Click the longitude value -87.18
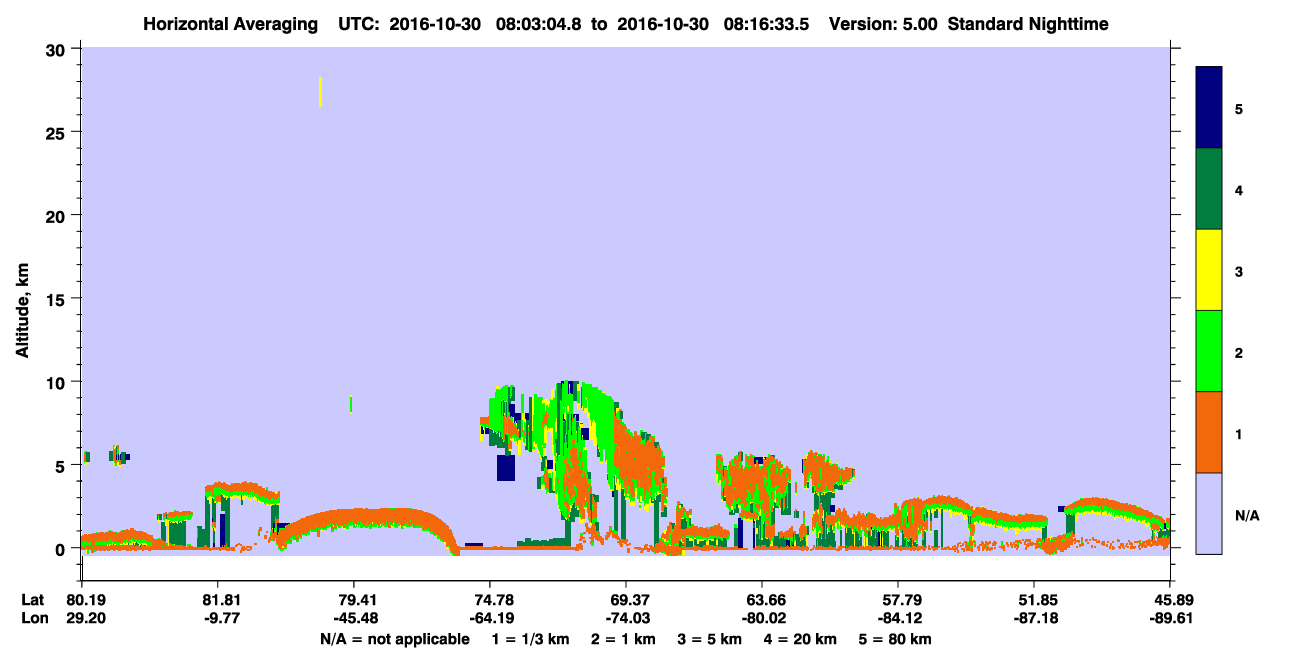Screen dimensions: 1300x667 [1034, 618]
